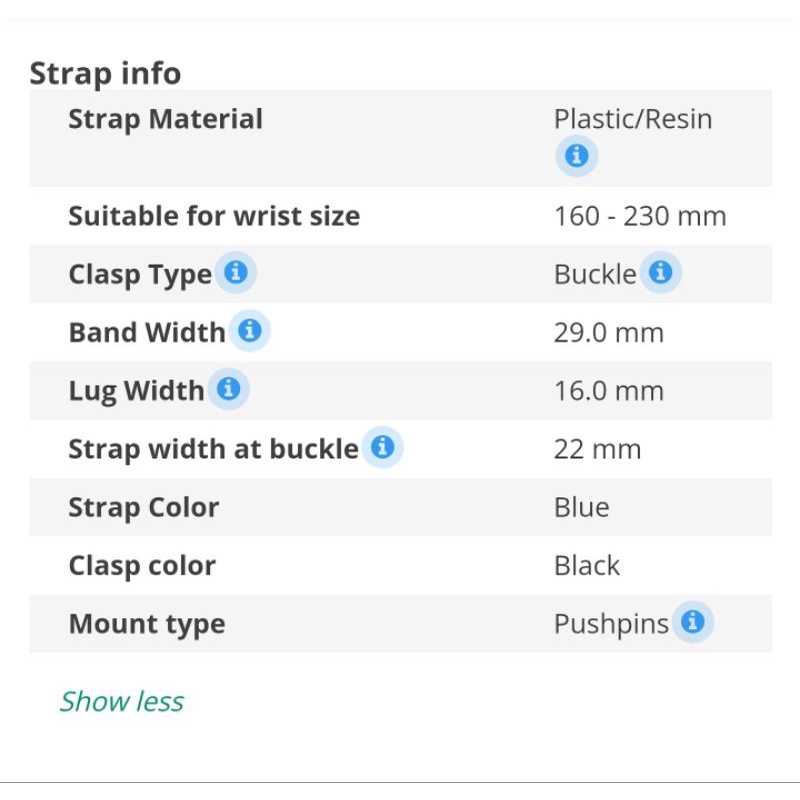Click the info icon beside Buckle
Viewport: 800px width, 800px height.
pyautogui.click(x=660, y=273)
